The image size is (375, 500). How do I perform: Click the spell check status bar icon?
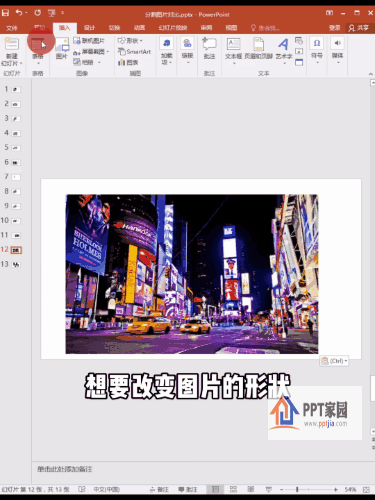(x=82, y=489)
